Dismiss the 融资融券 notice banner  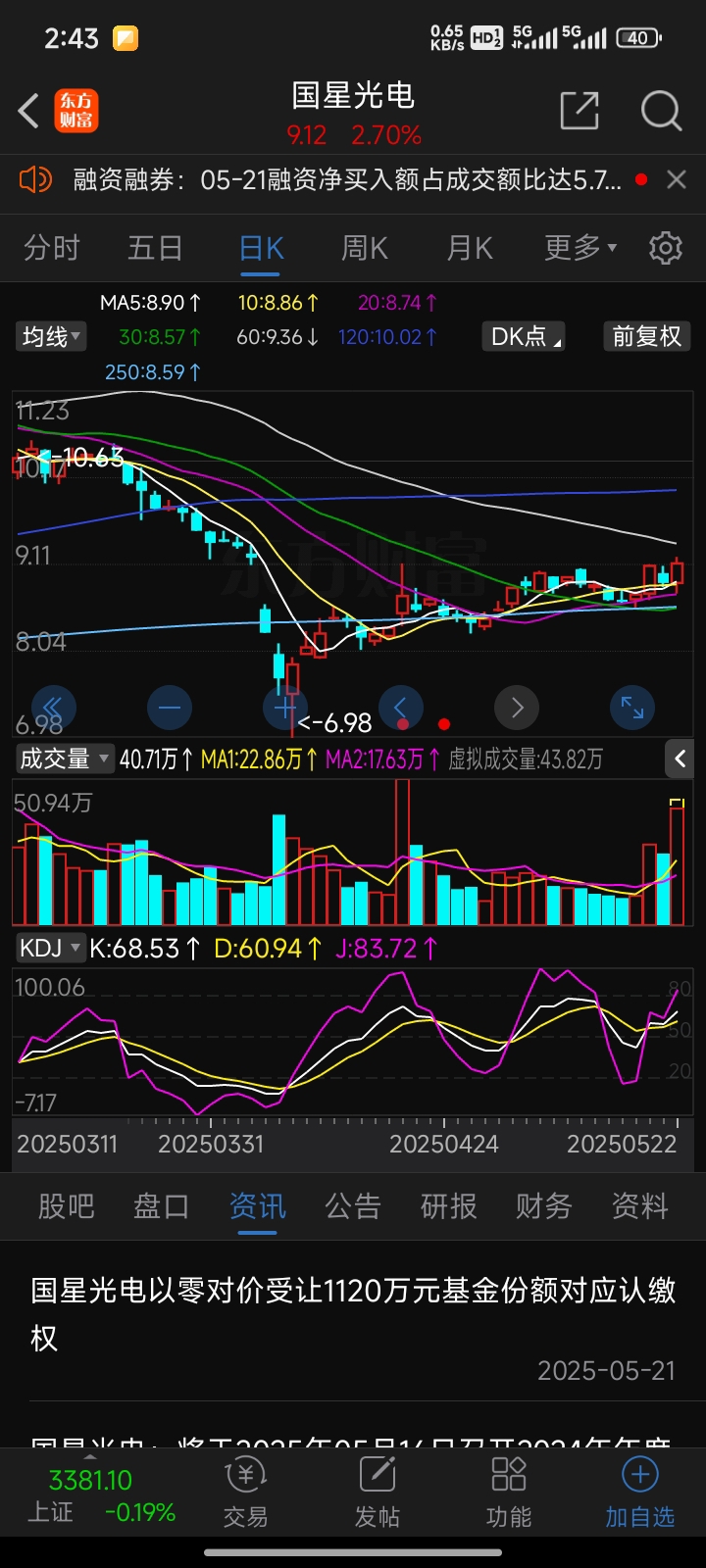click(x=676, y=179)
